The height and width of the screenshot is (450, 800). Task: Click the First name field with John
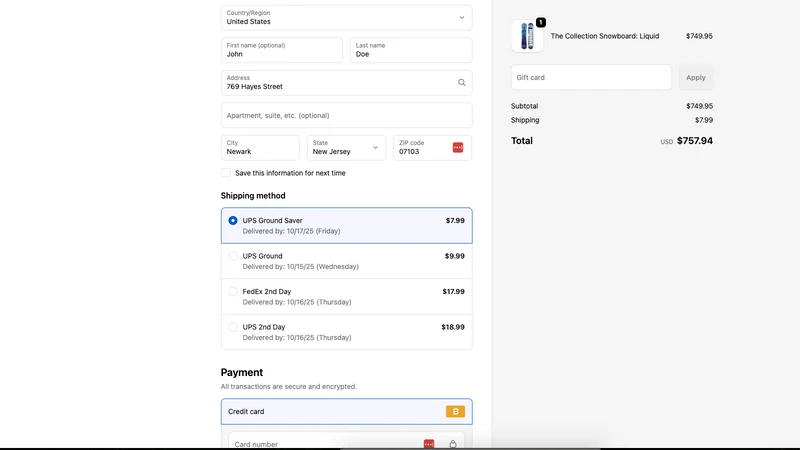[282, 50]
